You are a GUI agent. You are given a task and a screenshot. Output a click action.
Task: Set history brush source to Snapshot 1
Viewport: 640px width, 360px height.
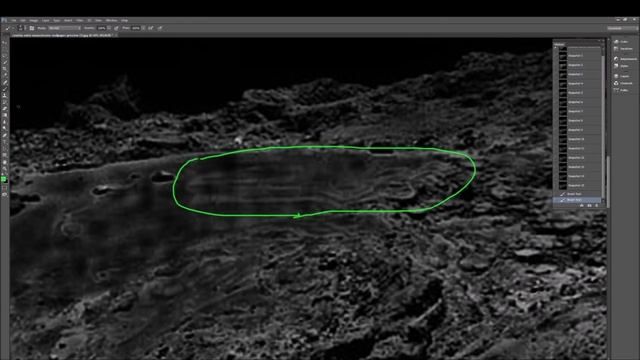tap(556, 56)
